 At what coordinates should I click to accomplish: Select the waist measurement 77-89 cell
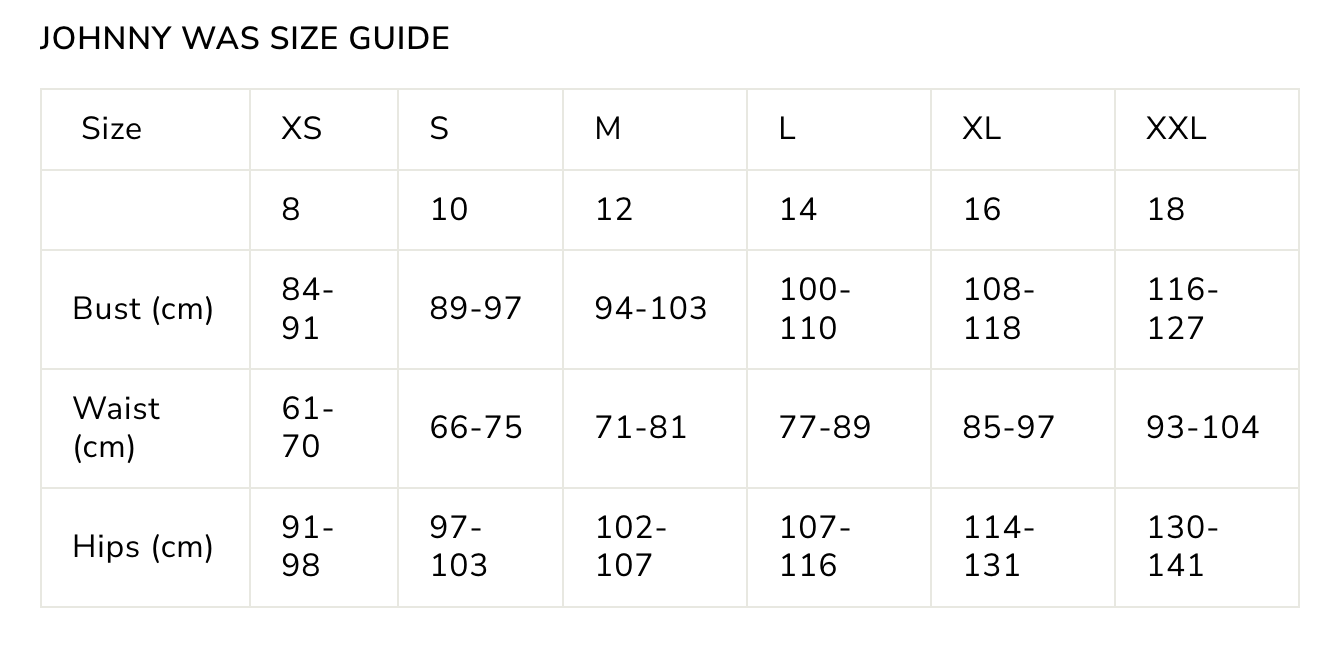click(825, 428)
